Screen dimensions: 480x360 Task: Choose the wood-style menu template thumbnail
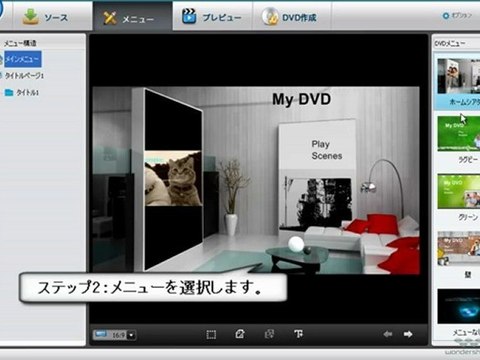pos(459,249)
